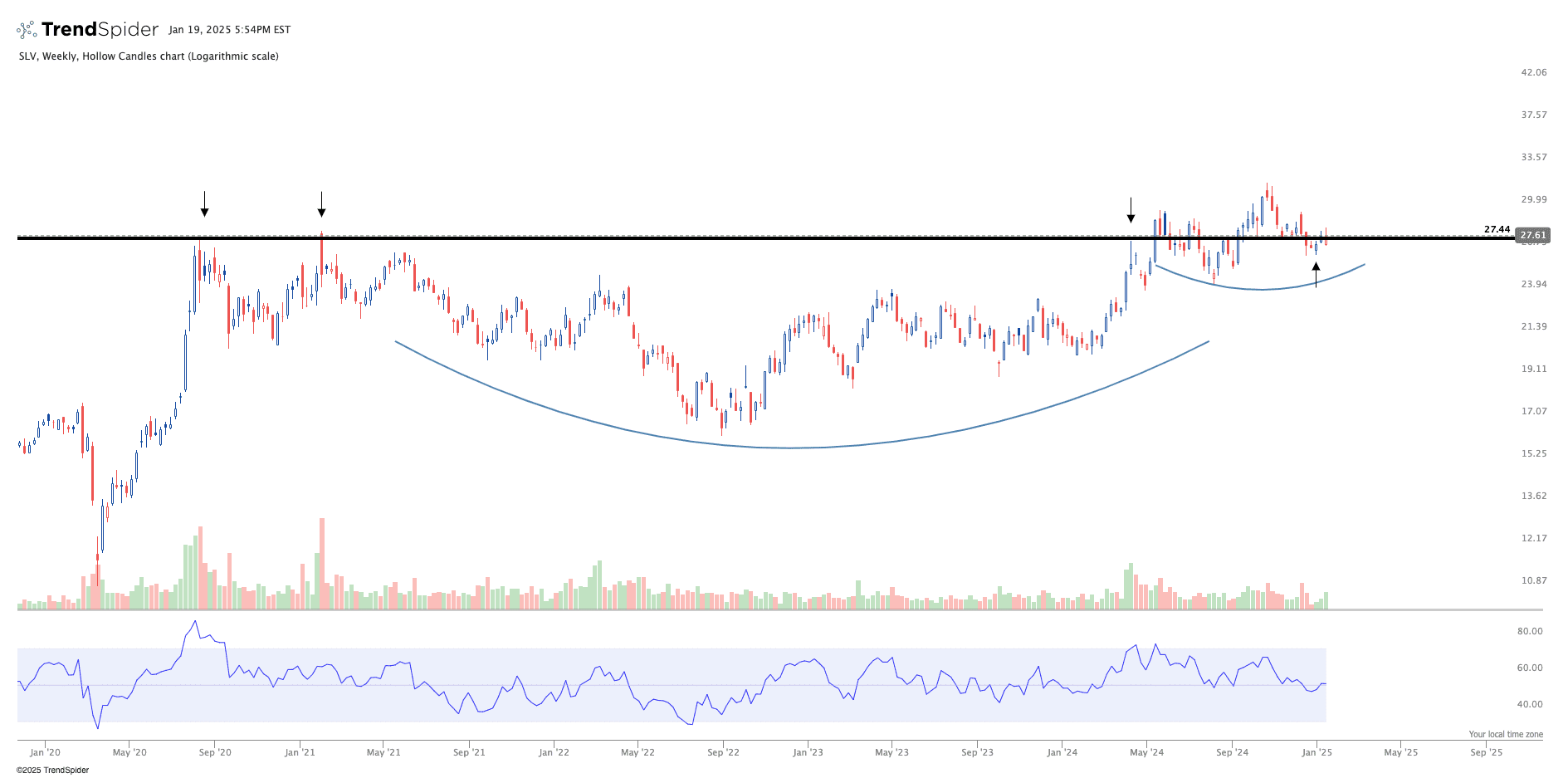Screen dimensions: 1568x778
Task: Click the TrendSpider logo icon
Action: (x=27, y=30)
